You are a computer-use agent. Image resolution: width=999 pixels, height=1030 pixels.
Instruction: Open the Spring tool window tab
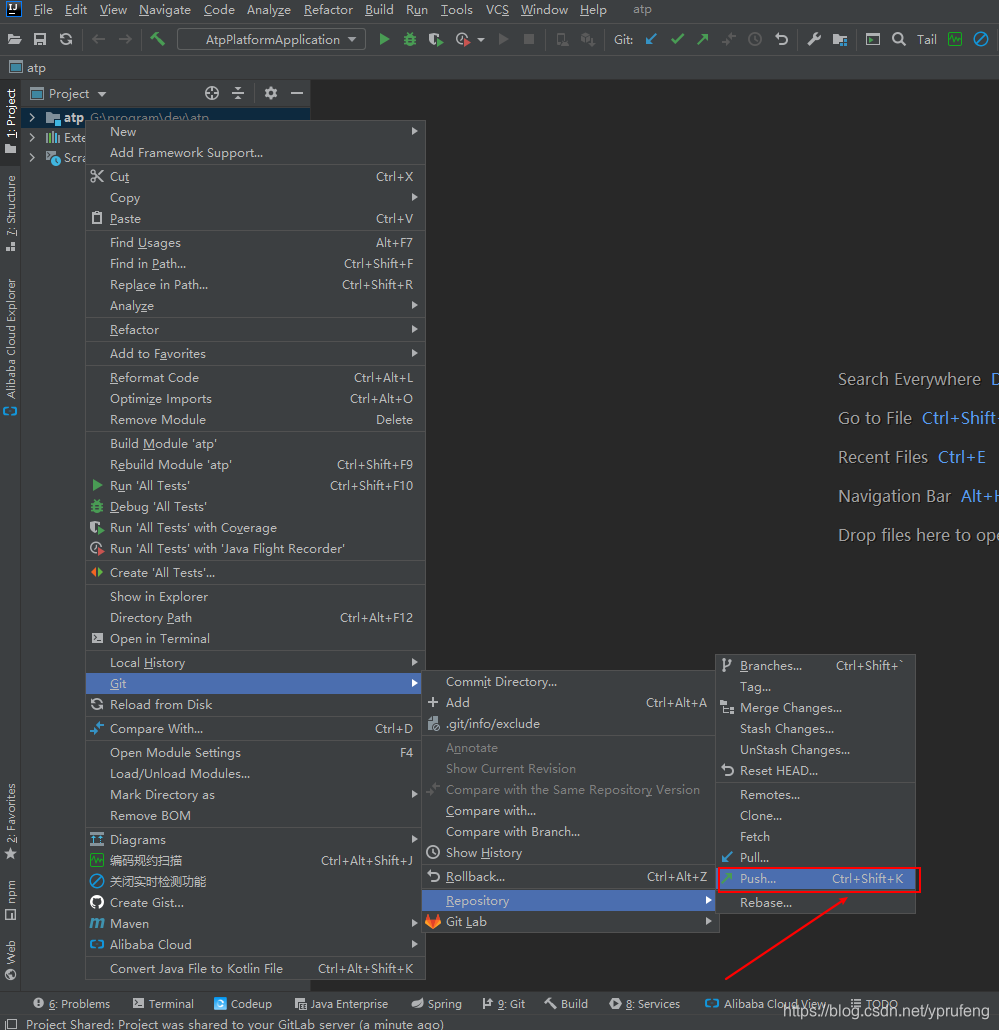point(437,1004)
